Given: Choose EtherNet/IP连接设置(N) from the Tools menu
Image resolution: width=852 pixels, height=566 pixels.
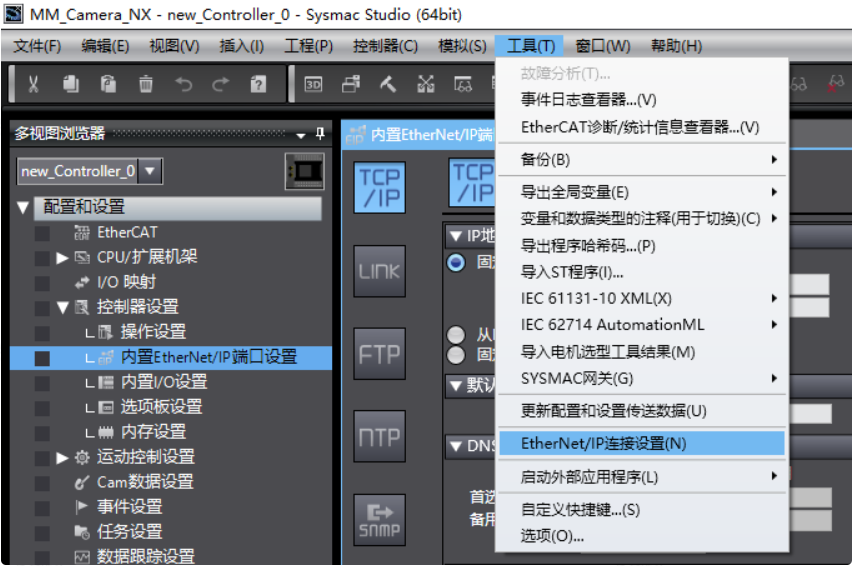Looking at the screenshot, I should [x=642, y=444].
